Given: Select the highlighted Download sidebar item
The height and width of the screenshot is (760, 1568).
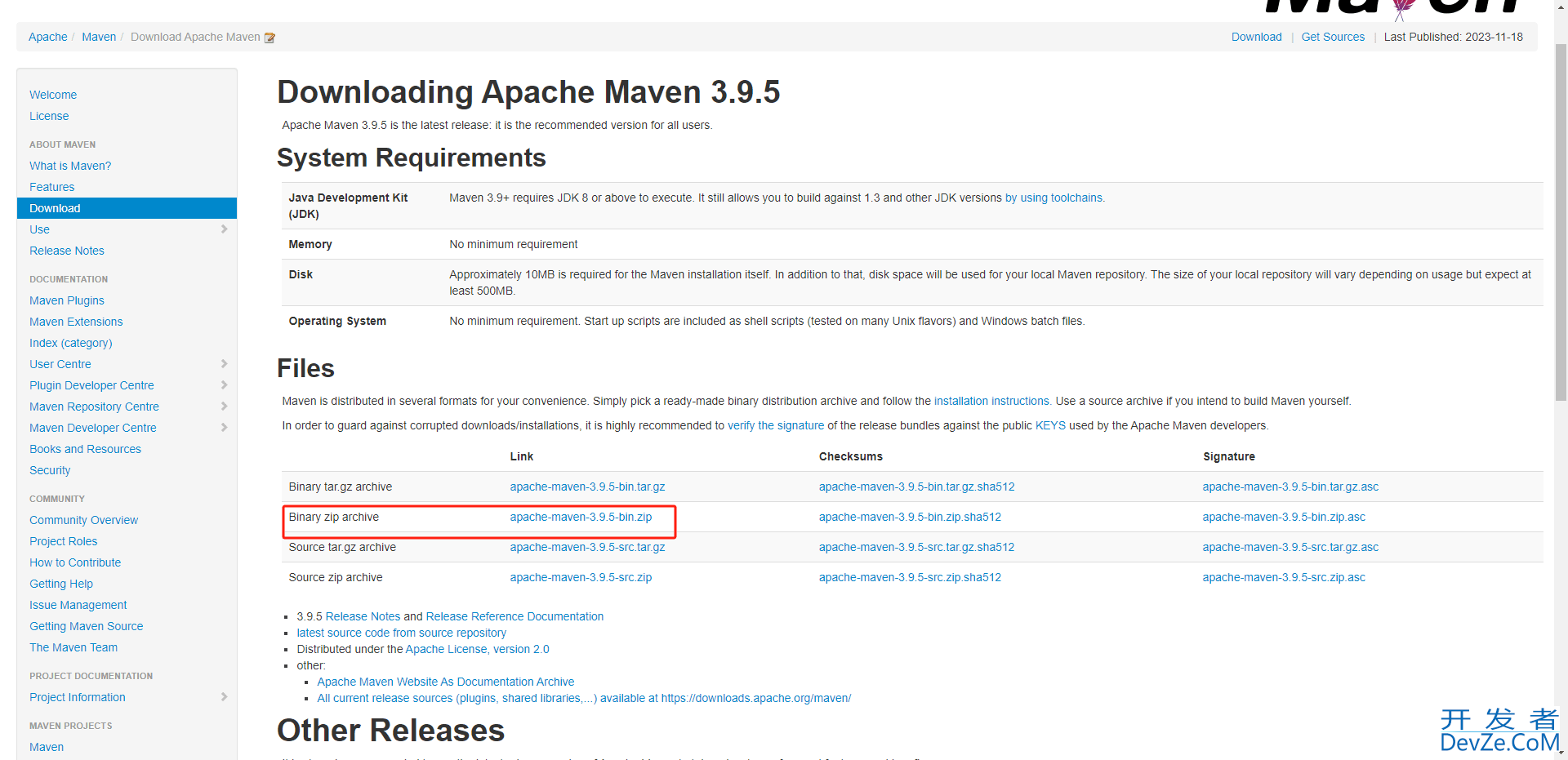Looking at the screenshot, I should pos(127,208).
